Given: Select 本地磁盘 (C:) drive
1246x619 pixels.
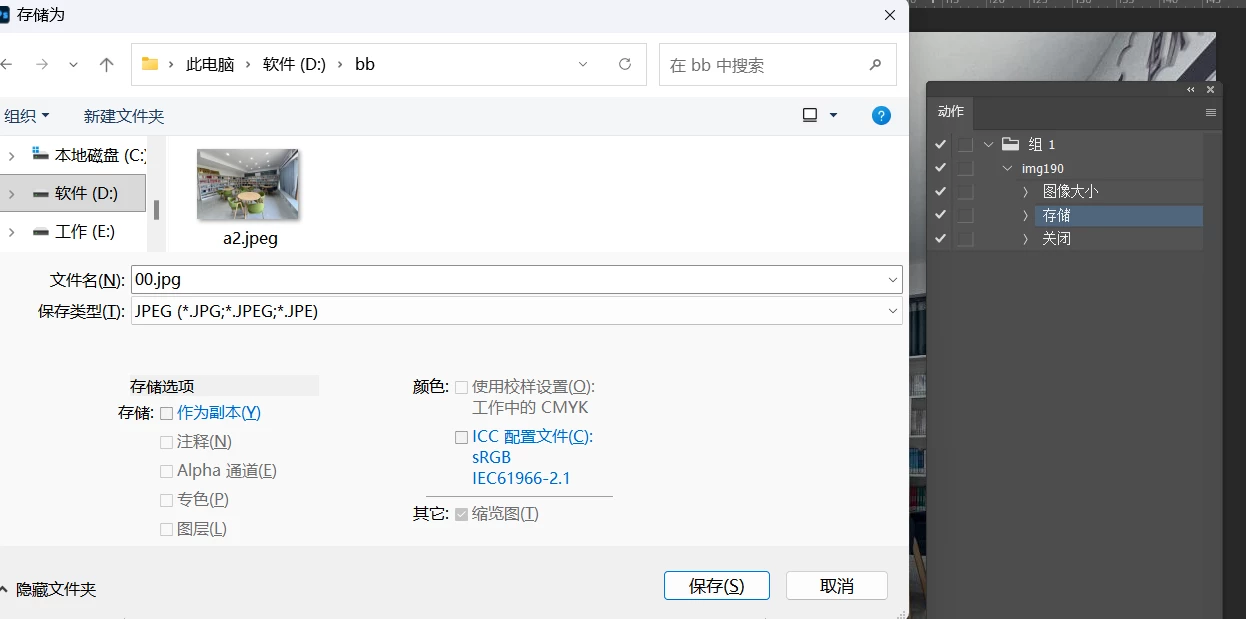Looking at the screenshot, I should pos(90,155).
